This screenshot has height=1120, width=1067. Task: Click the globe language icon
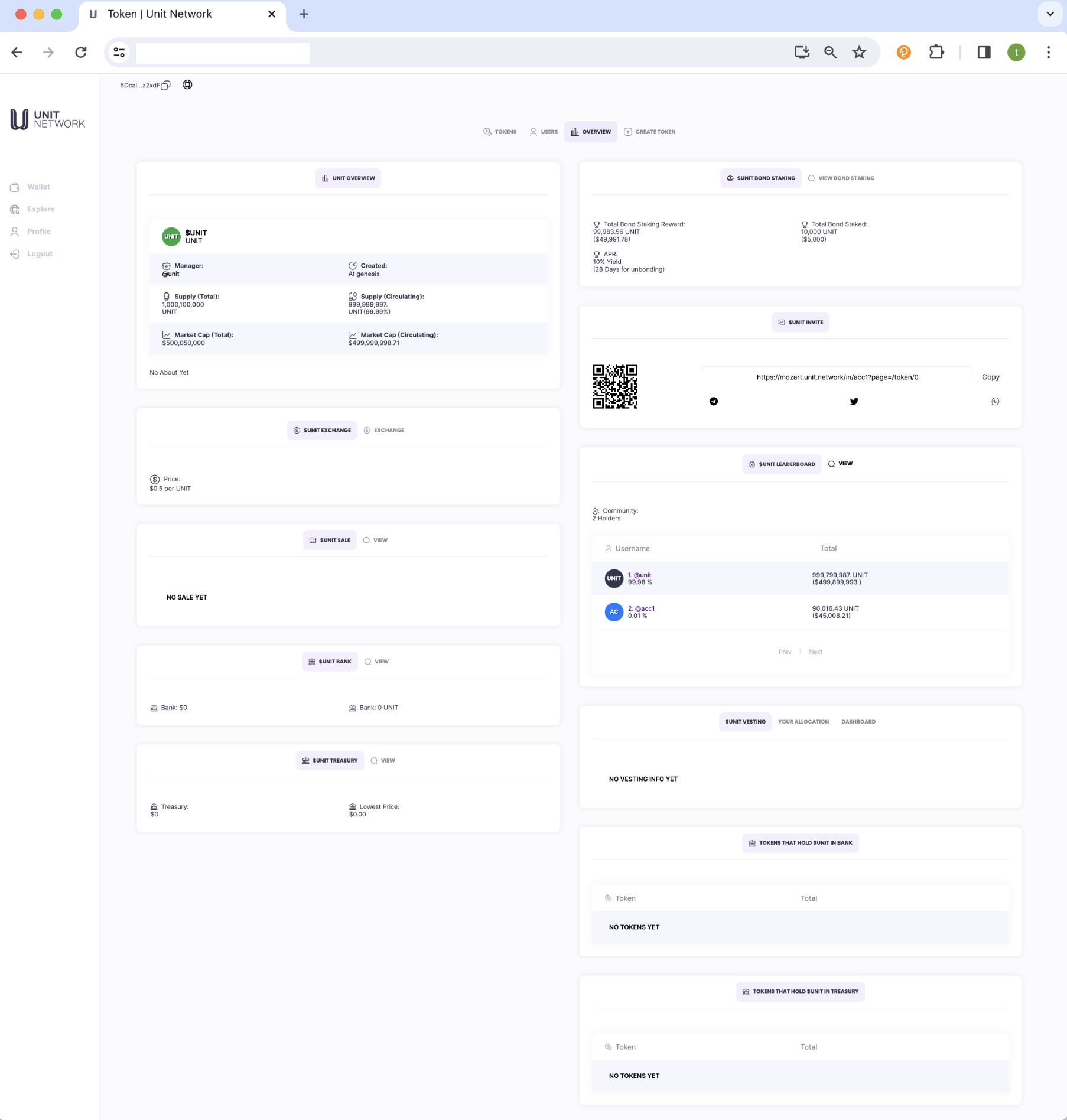[187, 84]
